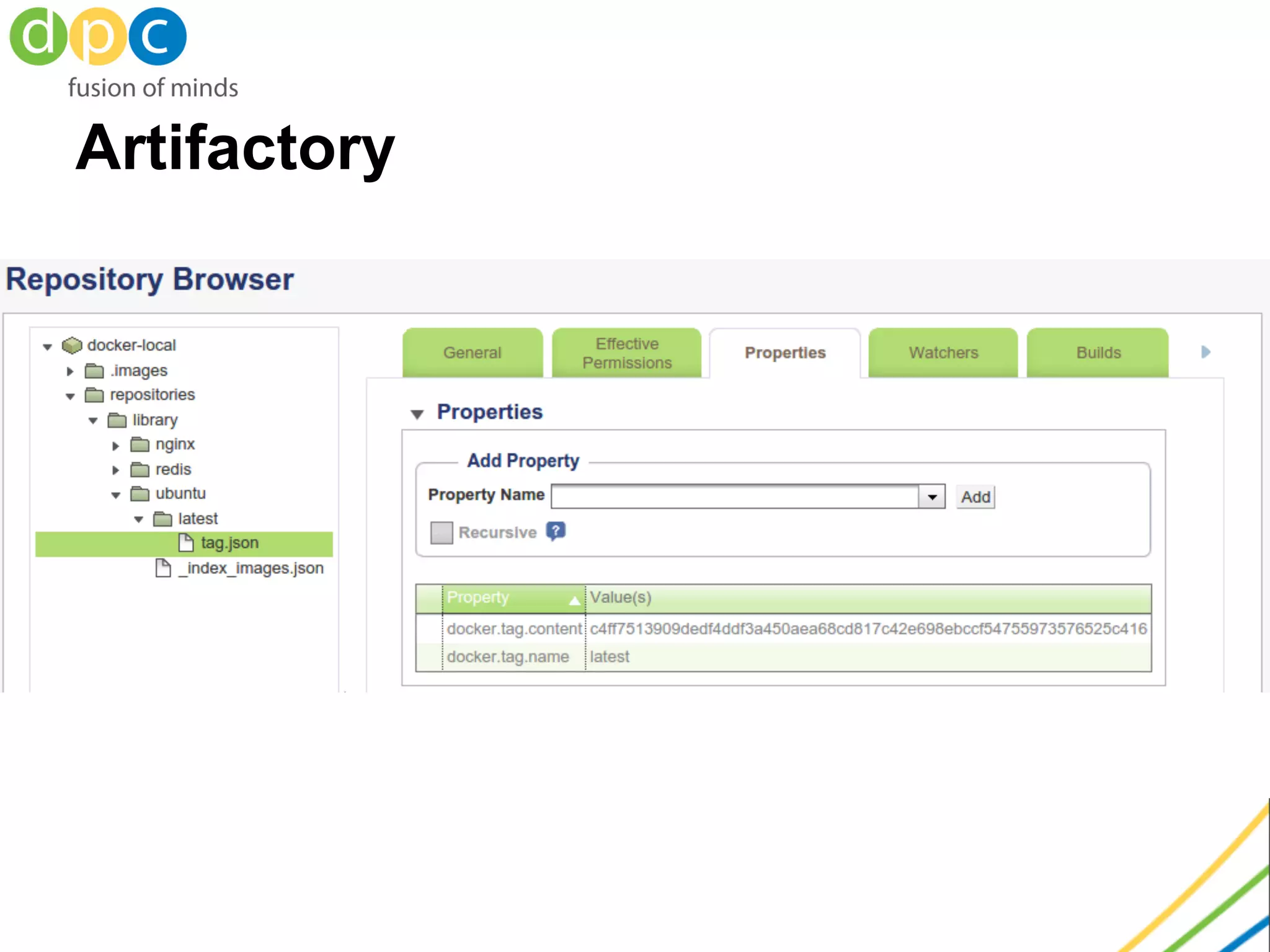Click the redis folder icon
Screen dimensions: 1270x952
[140, 469]
